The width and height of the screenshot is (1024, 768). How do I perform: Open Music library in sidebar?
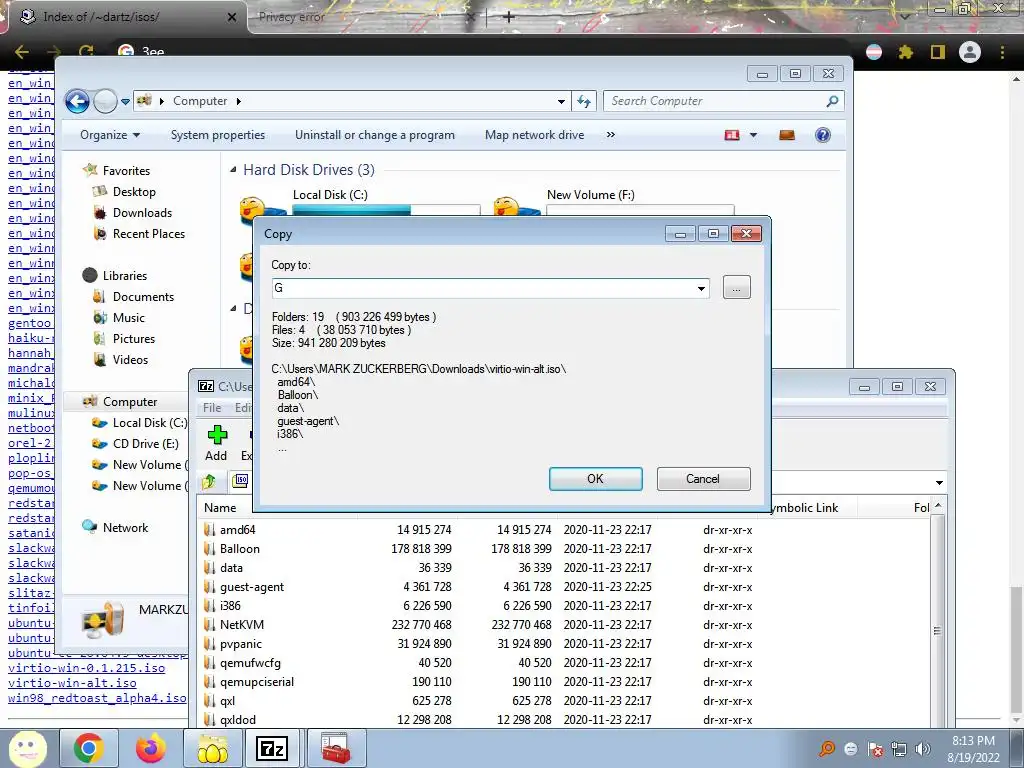pos(129,317)
